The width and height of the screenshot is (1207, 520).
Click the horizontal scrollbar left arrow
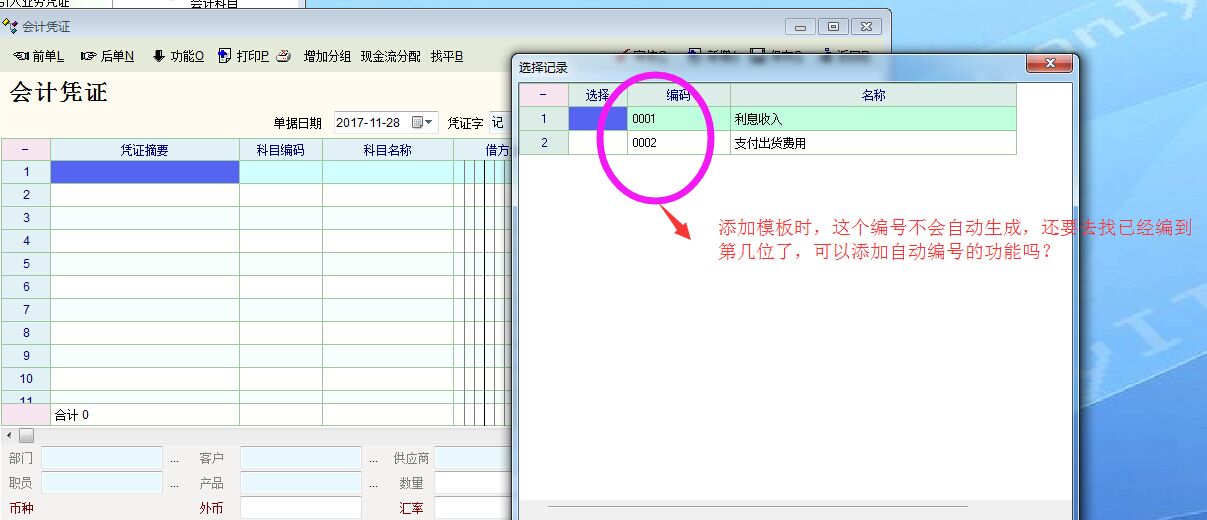(9, 435)
